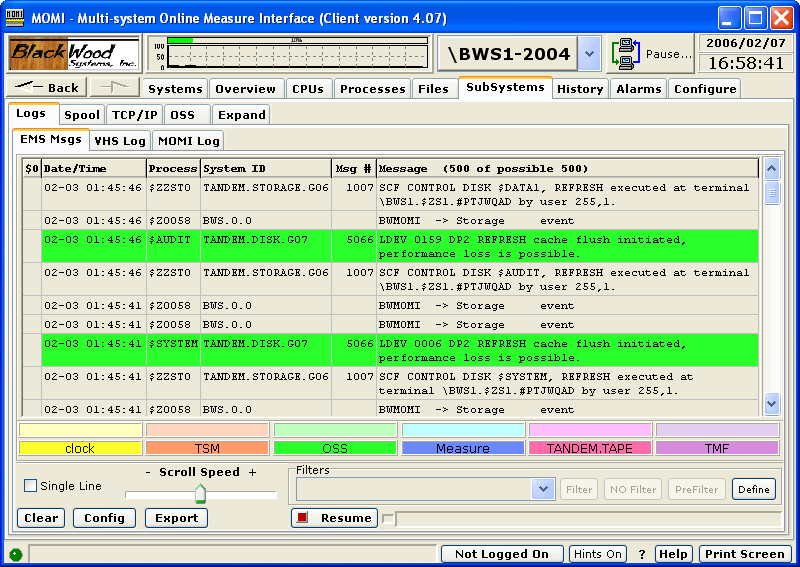This screenshot has height=567, width=800.
Task: Tick the small checkbox beside Resume
Action: (x=389, y=518)
